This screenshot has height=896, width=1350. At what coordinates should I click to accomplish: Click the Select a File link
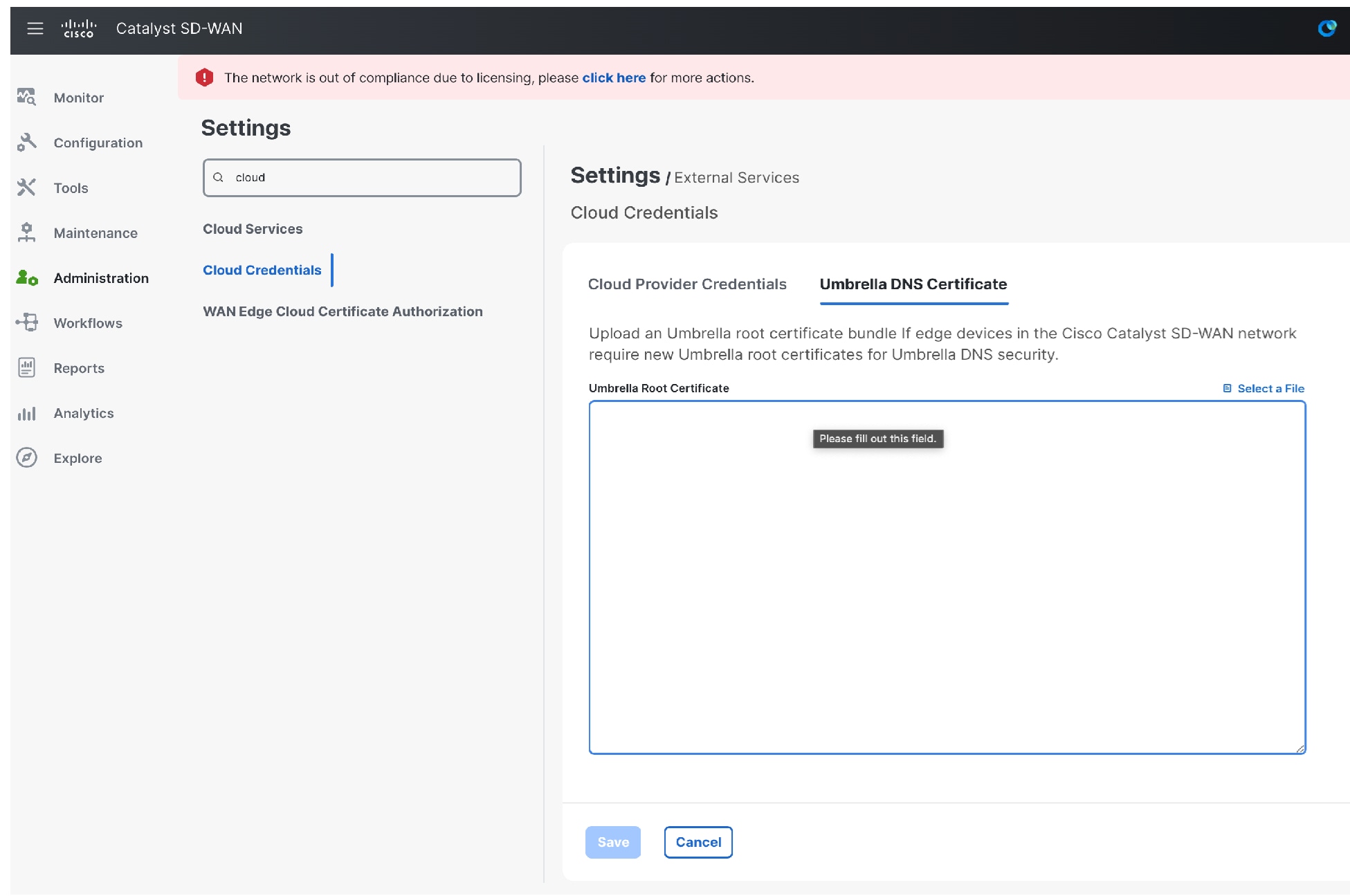point(1270,388)
